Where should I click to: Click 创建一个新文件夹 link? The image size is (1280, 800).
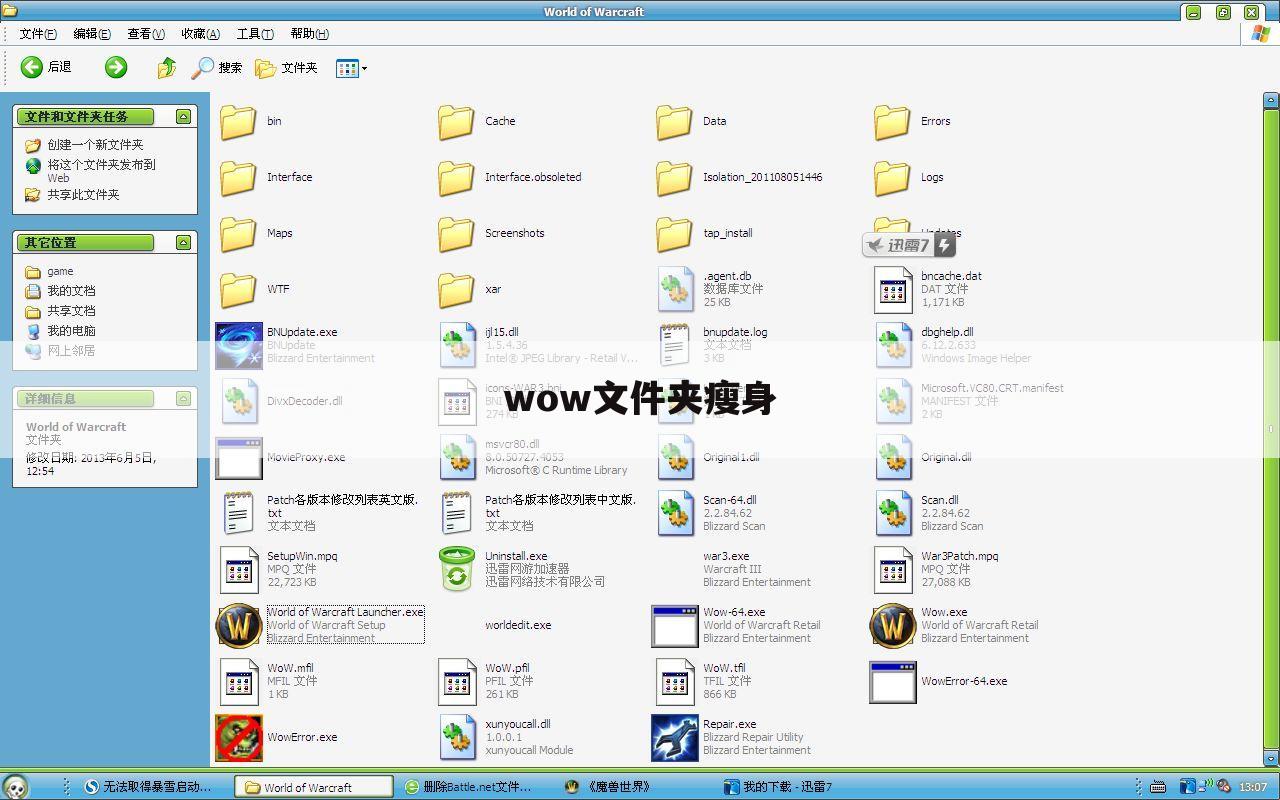click(95, 144)
